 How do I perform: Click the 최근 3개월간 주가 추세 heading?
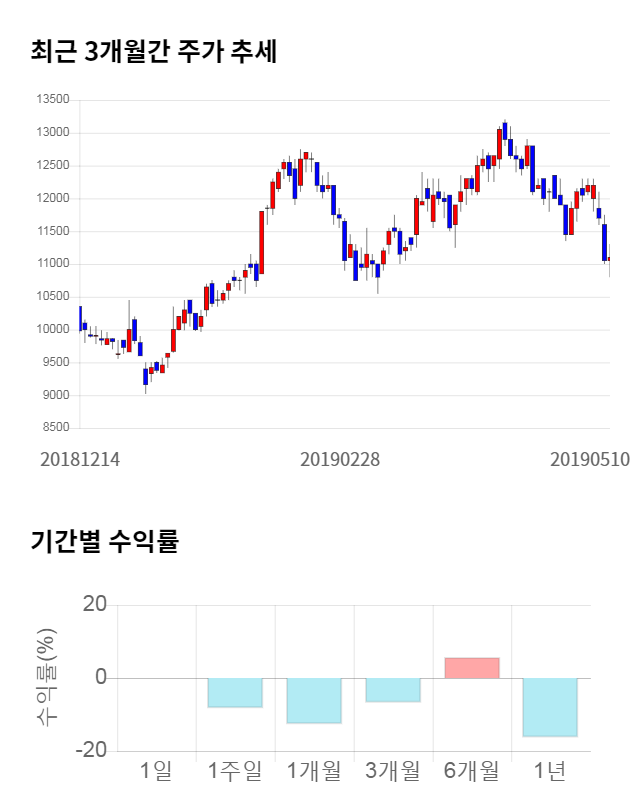(153, 51)
